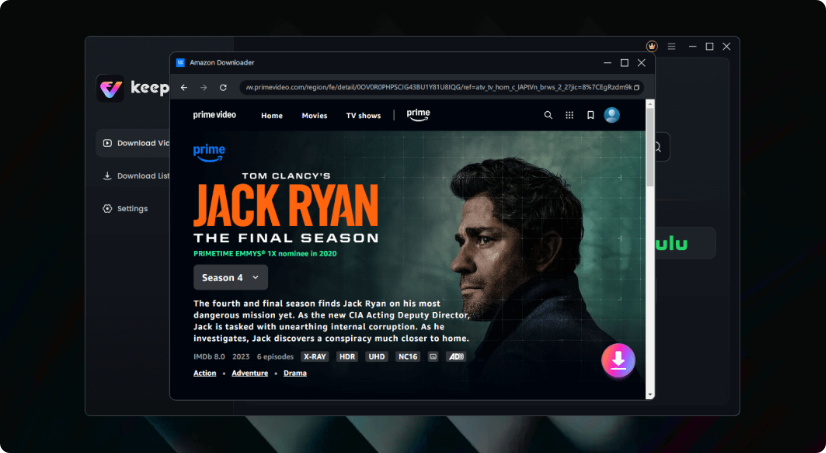The height and width of the screenshot is (453, 826).
Task: Click the '2023' year text
Action: click(241, 357)
